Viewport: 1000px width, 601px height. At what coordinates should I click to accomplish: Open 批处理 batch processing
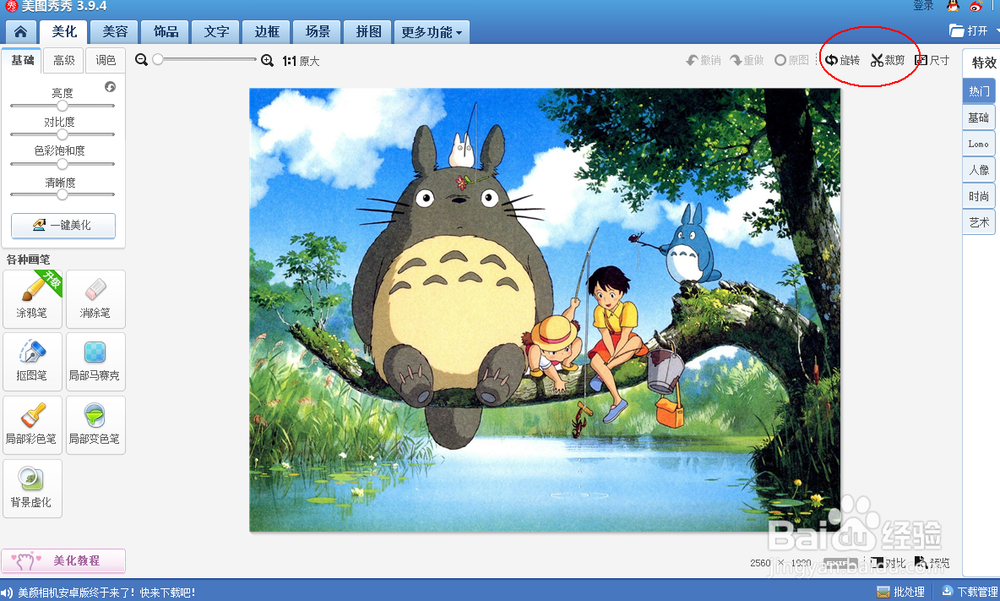point(901,592)
